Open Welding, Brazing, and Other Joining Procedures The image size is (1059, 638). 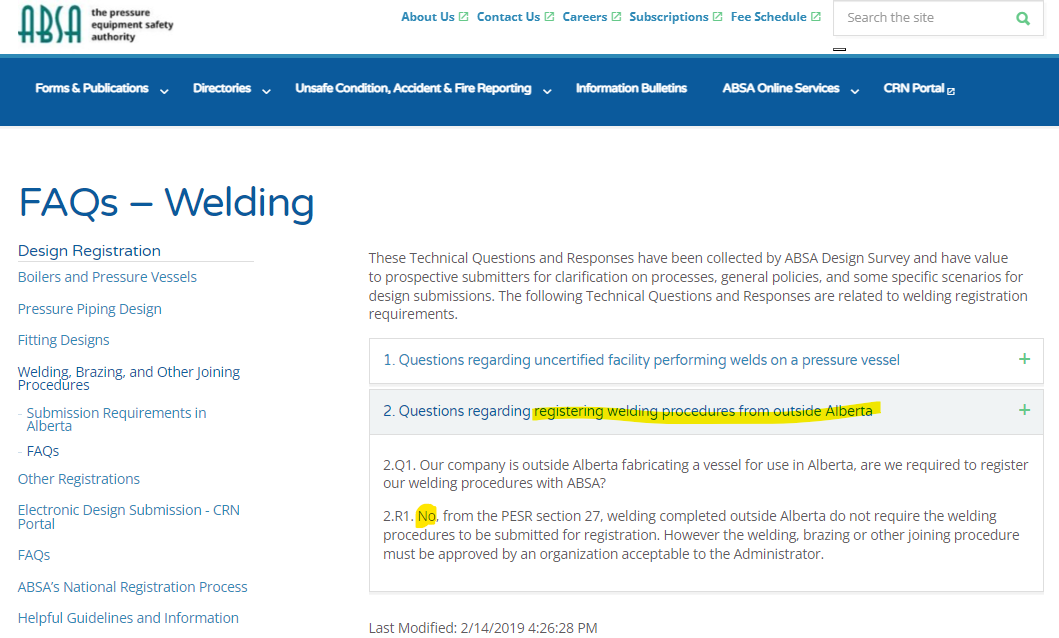click(x=128, y=378)
